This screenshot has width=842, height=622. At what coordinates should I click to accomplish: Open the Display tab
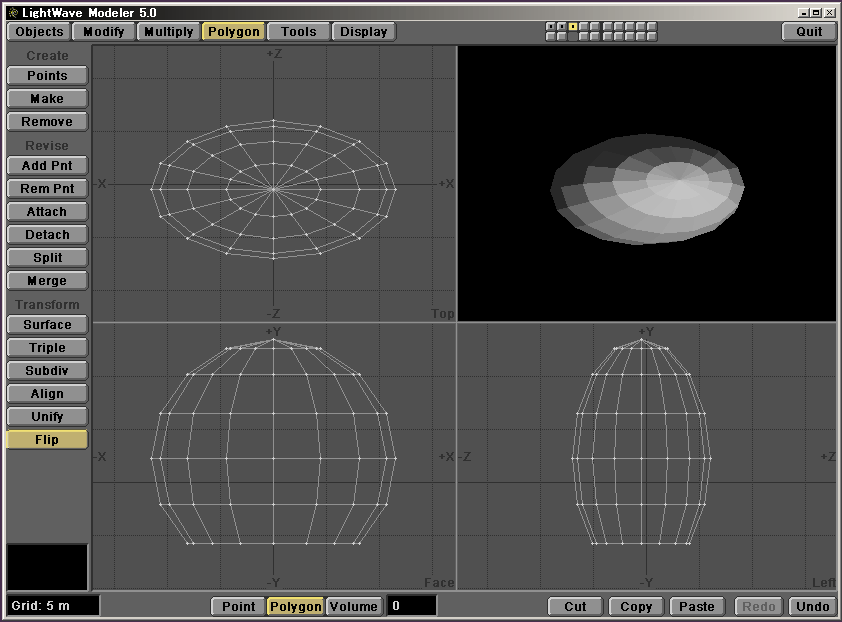[363, 31]
